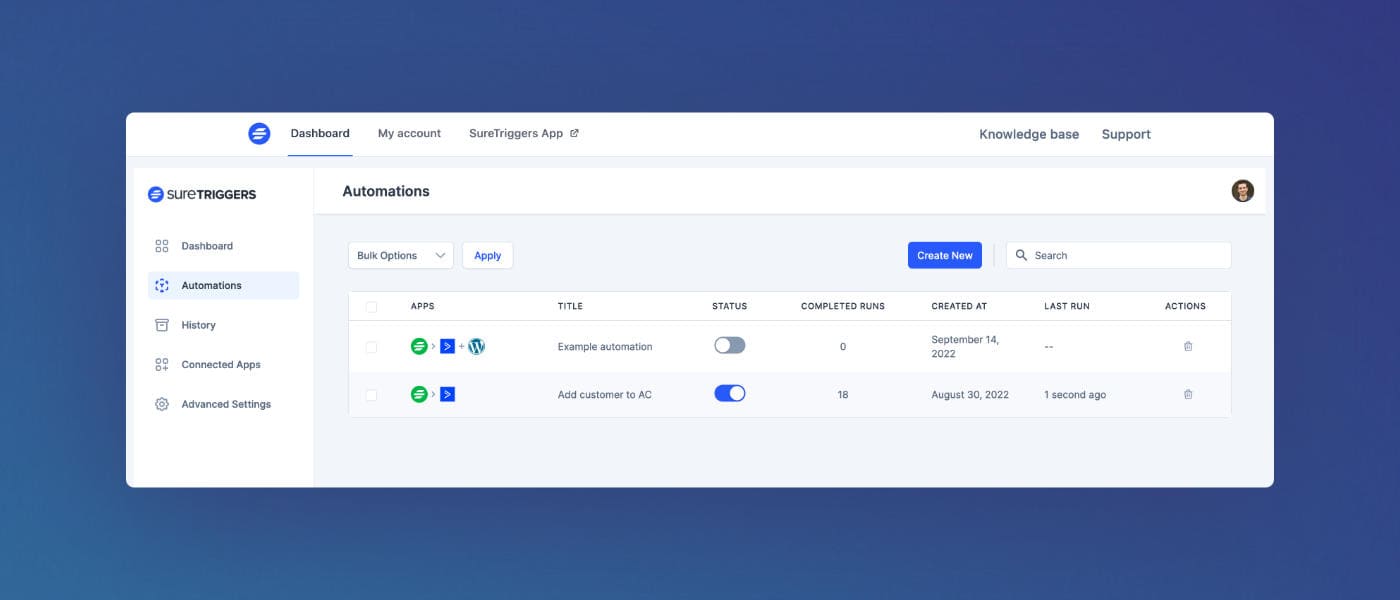This screenshot has width=1400, height=600.
Task: Expand the Bulk Options dropdown
Action: pyautogui.click(x=401, y=255)
